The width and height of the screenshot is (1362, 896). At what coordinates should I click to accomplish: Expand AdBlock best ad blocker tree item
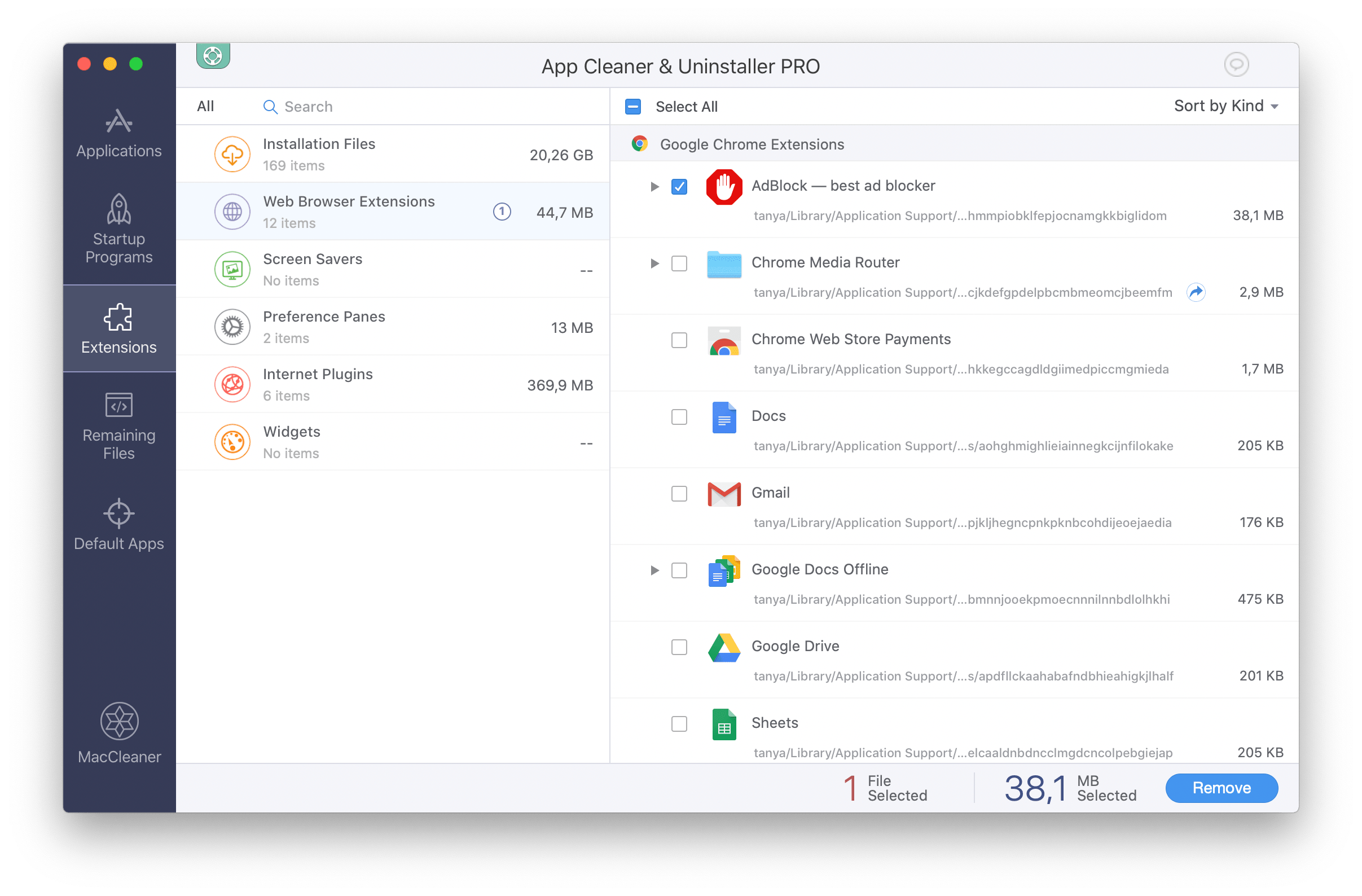[x=650, y=186]
